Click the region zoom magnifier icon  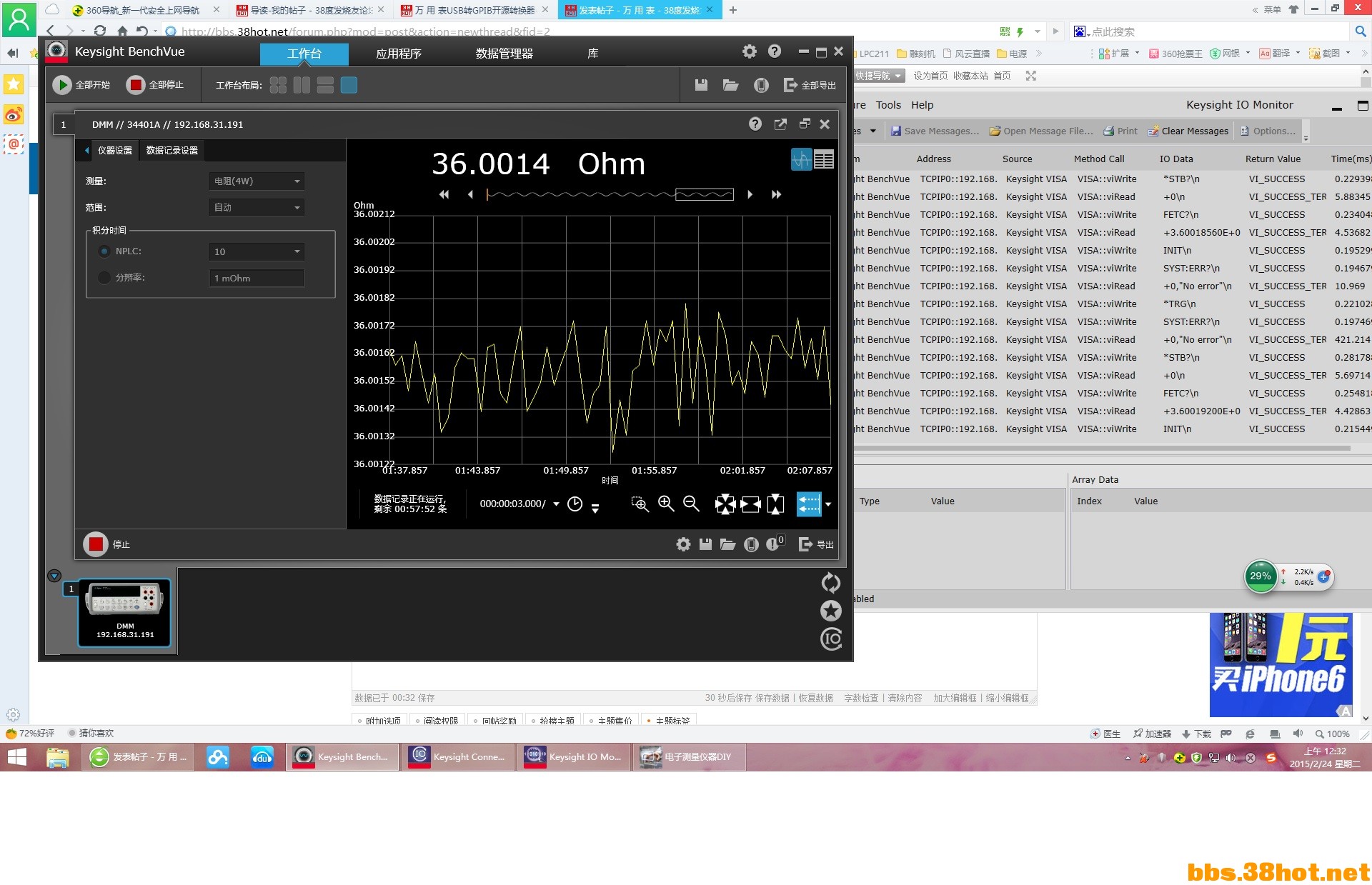[x=640, y=504]
